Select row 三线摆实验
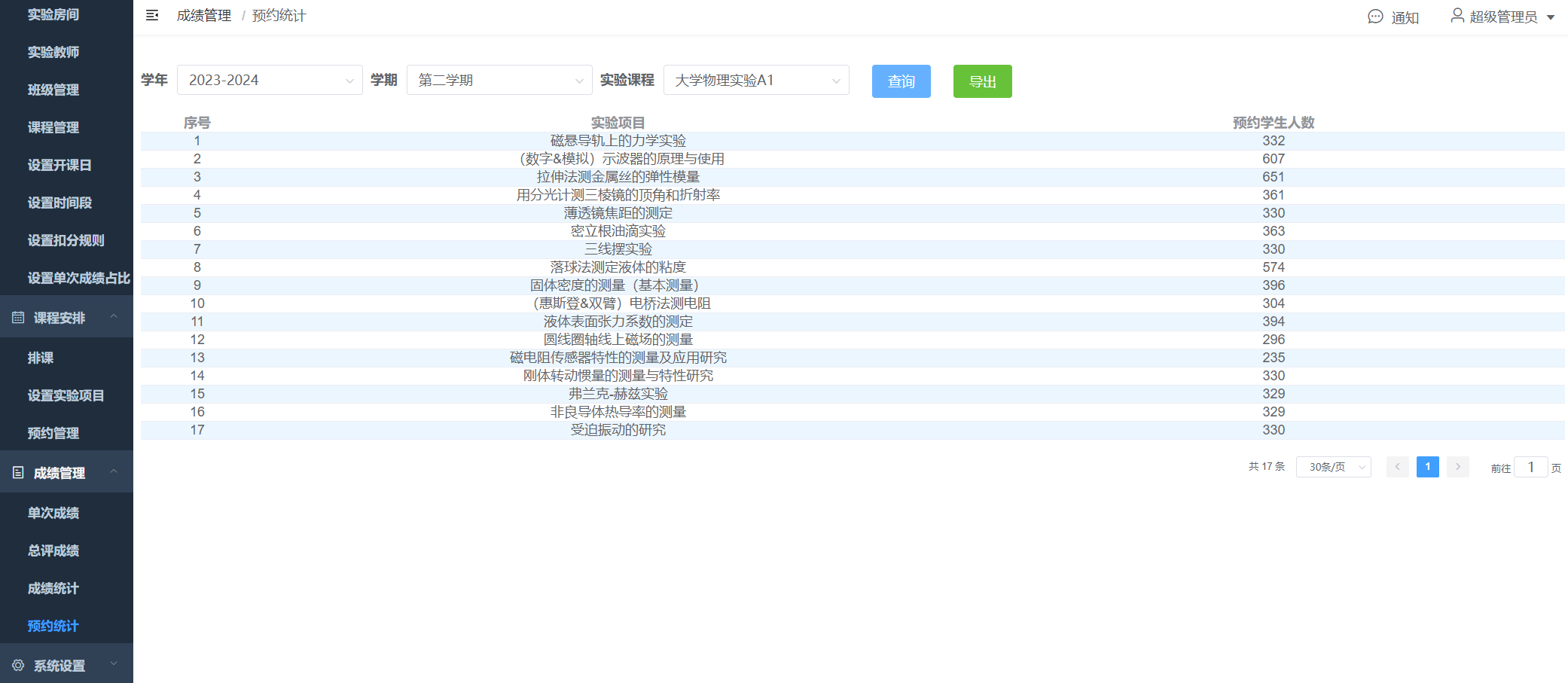Viewport: 1568px width, 683px height. 853,249
